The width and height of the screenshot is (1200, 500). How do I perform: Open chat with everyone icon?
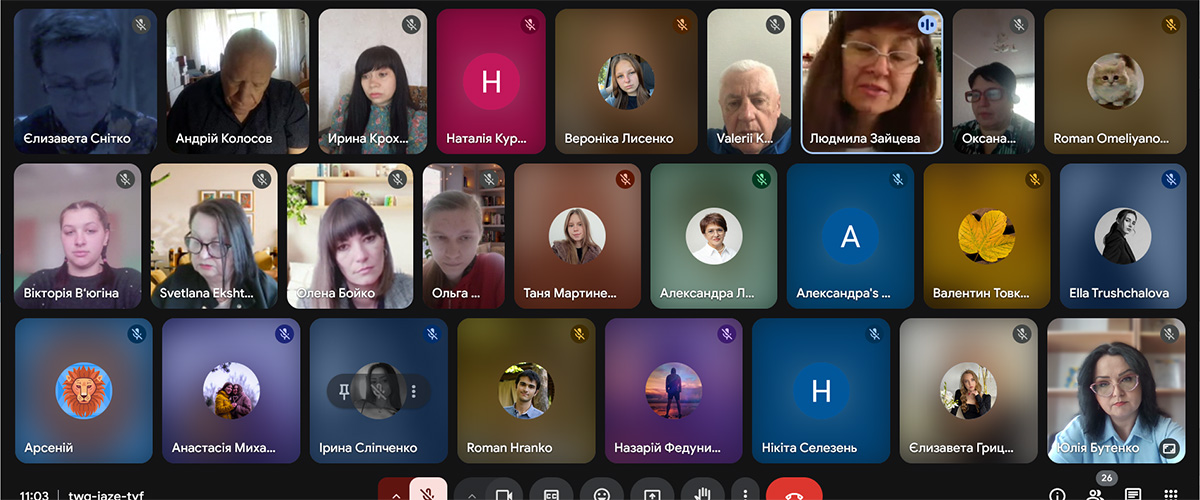pyautogui.click(x=1133, y=494)
